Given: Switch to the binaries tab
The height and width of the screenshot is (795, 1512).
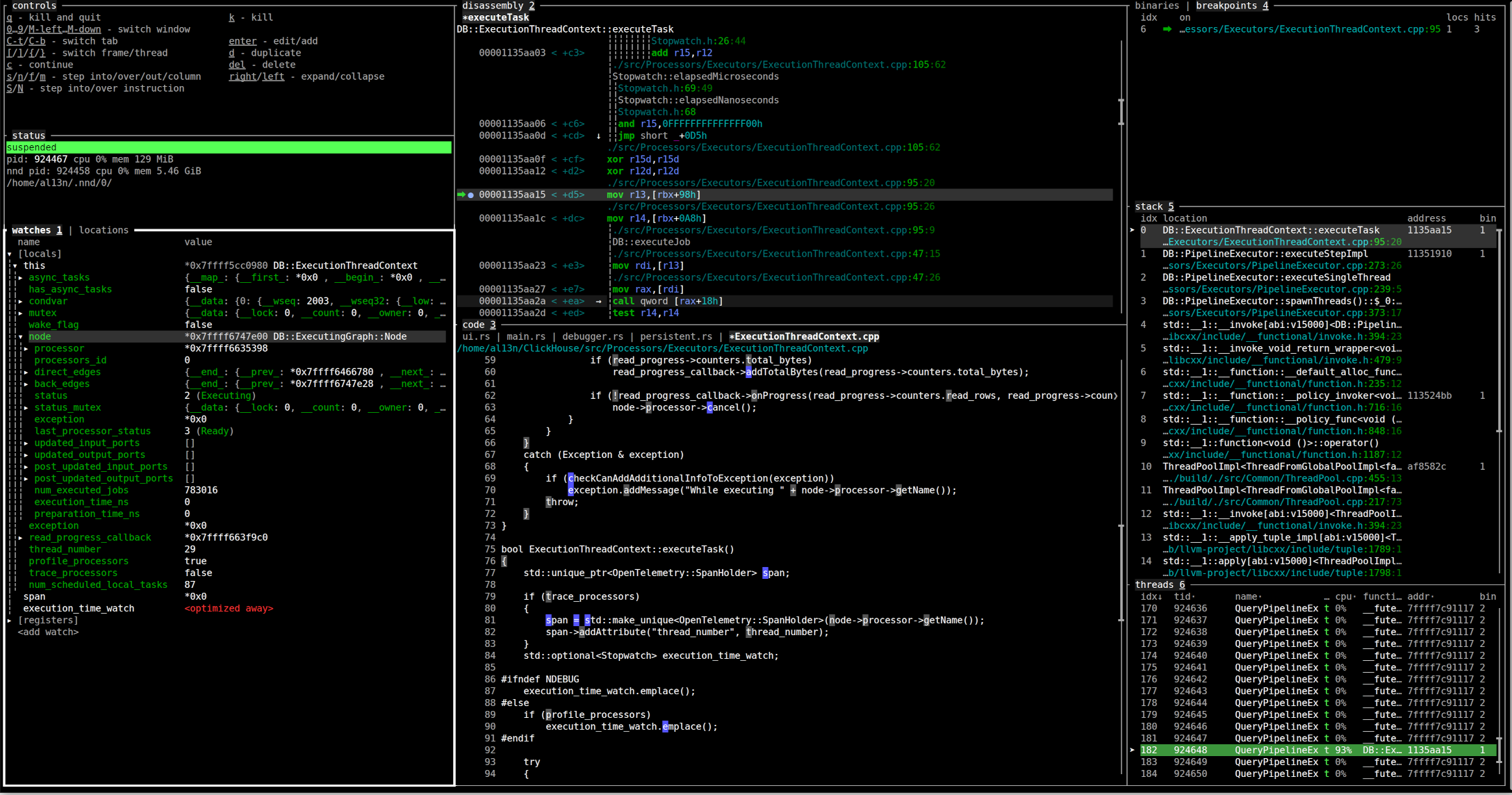Looking at the screenshot, I should click(x=1157, y=6).
